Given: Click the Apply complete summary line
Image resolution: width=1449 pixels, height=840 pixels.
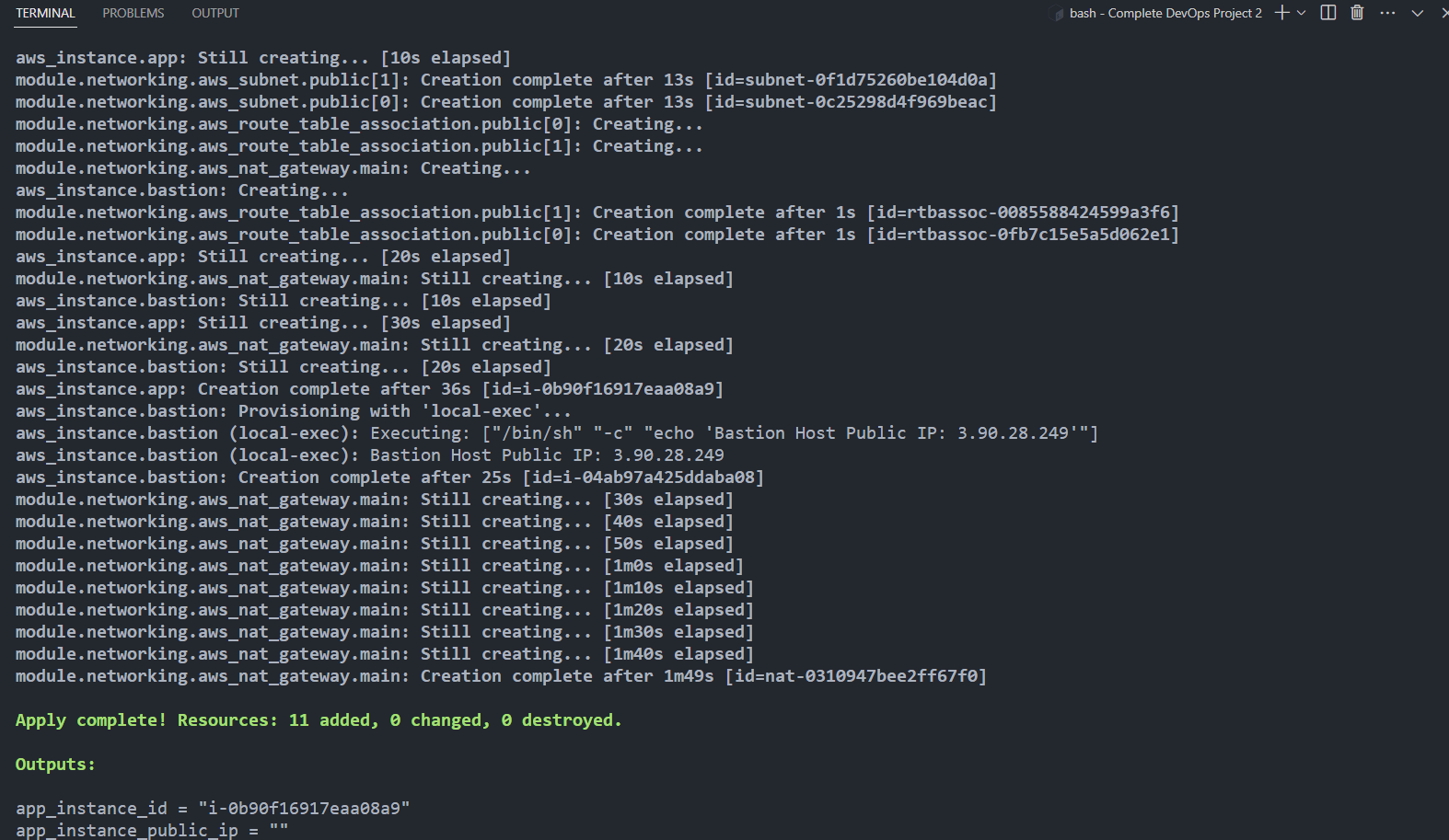Looking at the screenshot, I should (x=318, y=719).
